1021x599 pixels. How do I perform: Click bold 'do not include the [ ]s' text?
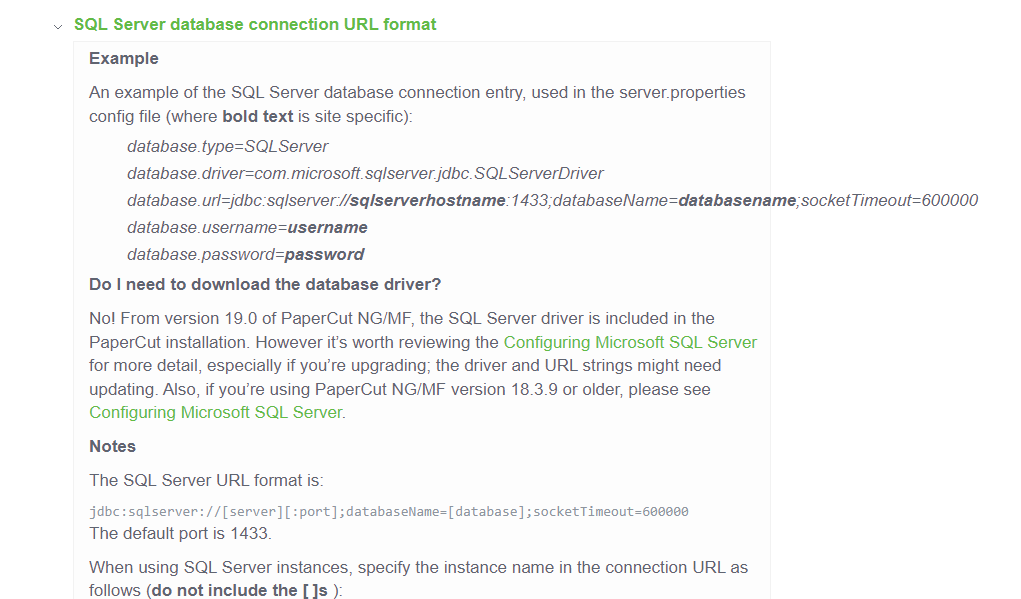(x=239, y=591)
